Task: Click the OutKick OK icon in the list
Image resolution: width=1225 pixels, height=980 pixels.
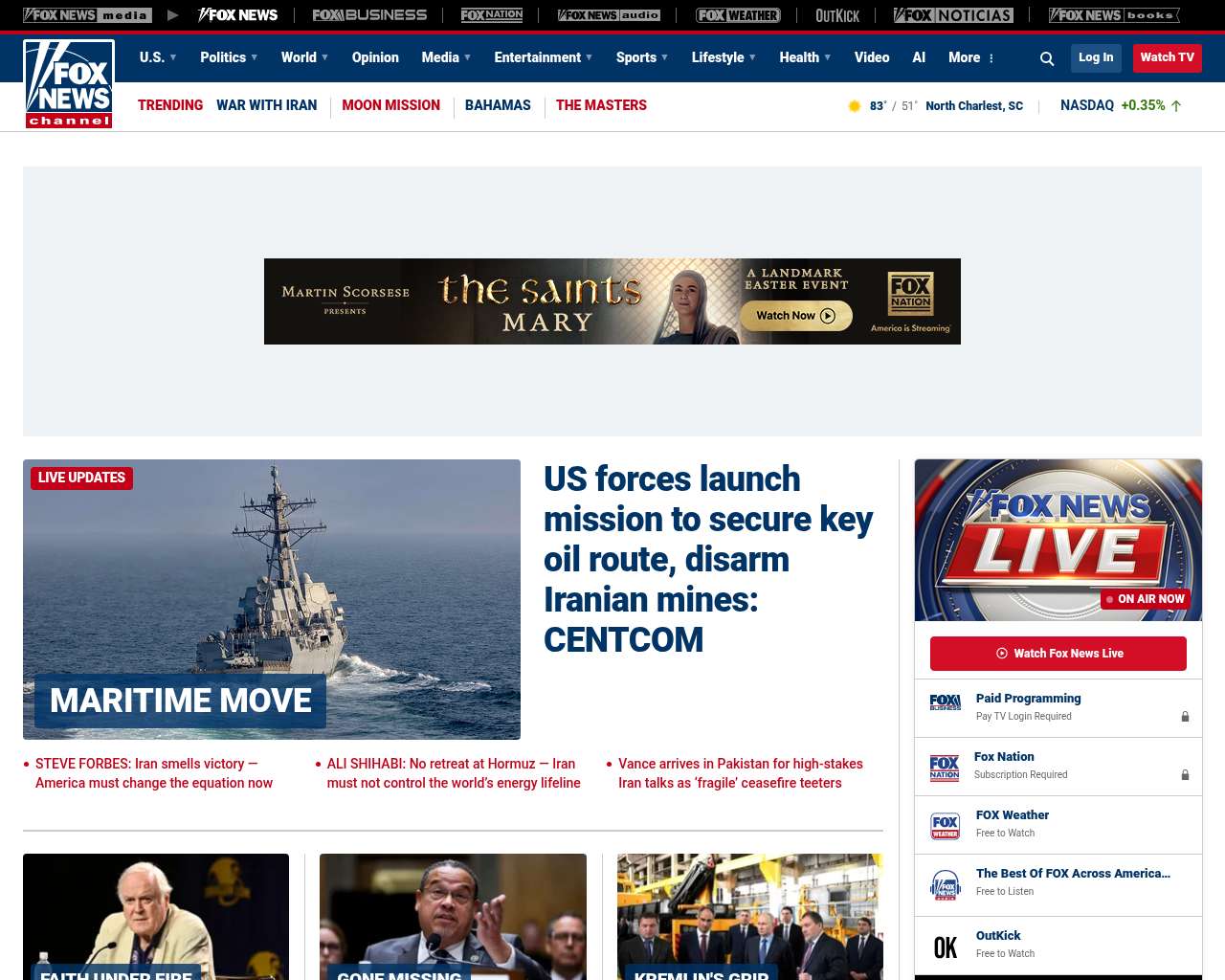Action: tap(946, 947)
